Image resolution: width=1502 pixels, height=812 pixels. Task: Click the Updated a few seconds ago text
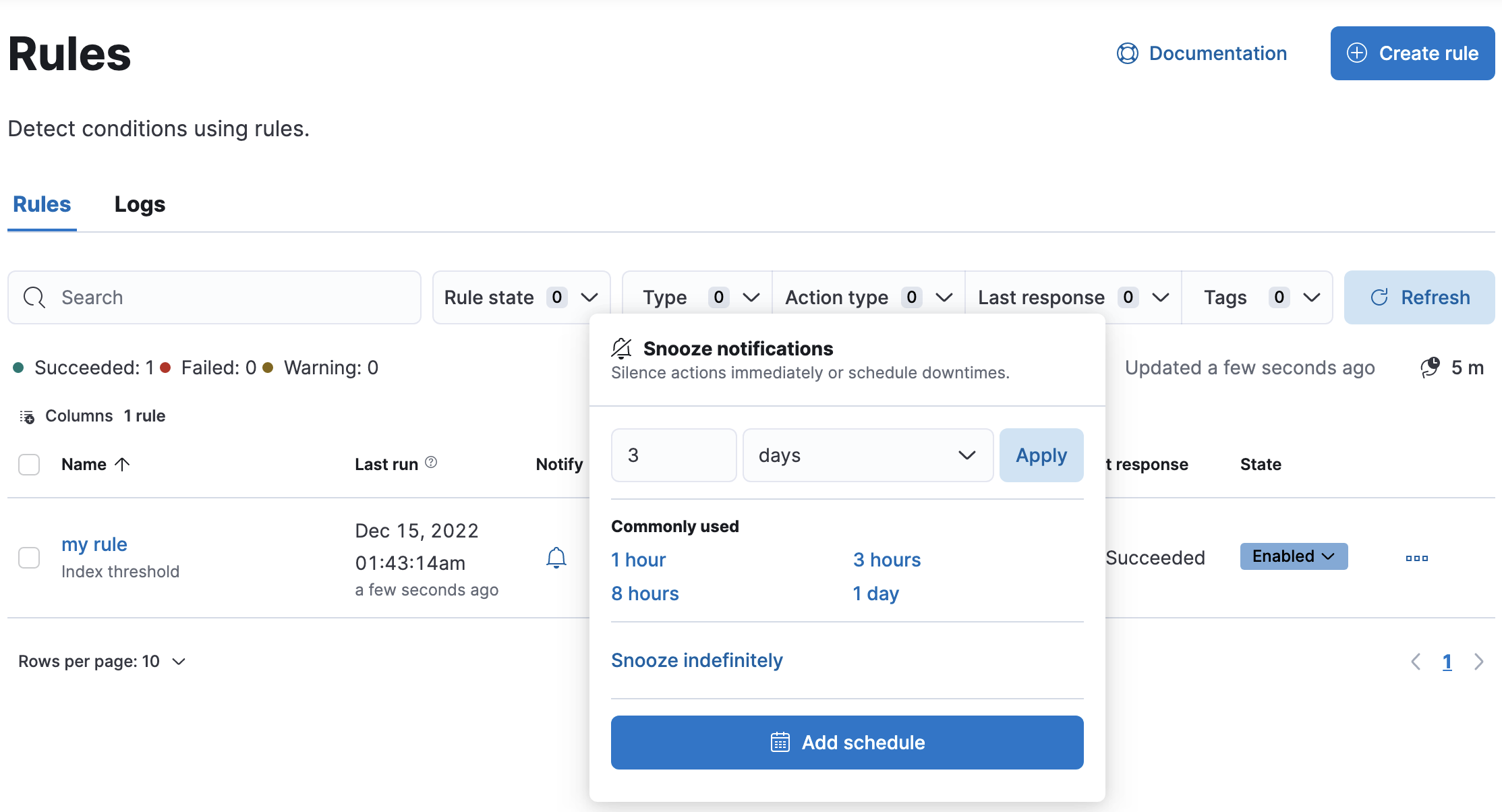tap(1250, 368)
